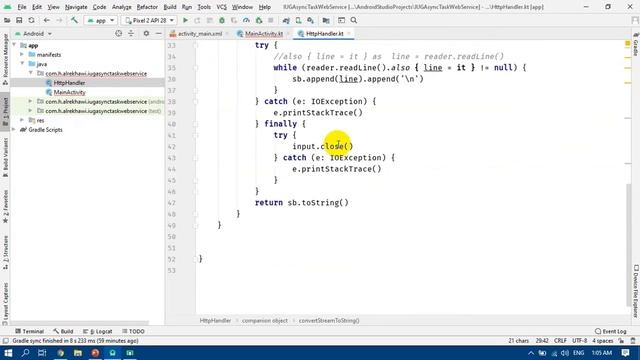
Task: Open the VCS menu
Action: click(x=221, y=7)
